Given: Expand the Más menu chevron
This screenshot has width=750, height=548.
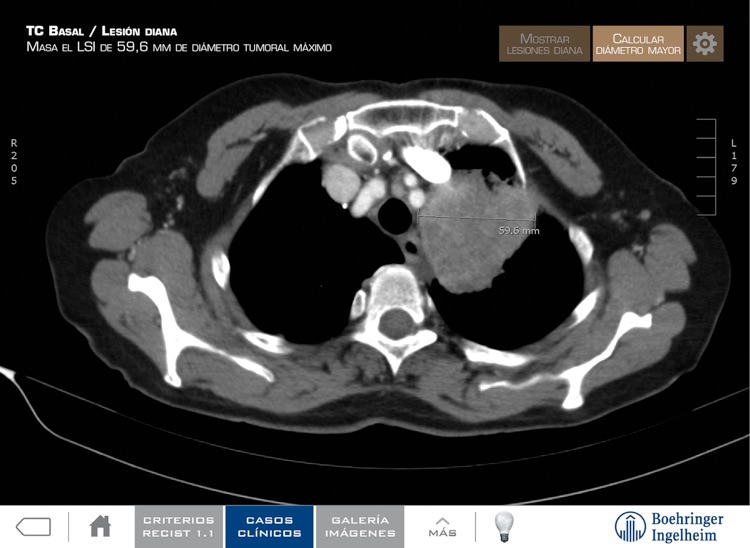Looking at the screenshot, I should pyautogui.click(x=442, y=526).
